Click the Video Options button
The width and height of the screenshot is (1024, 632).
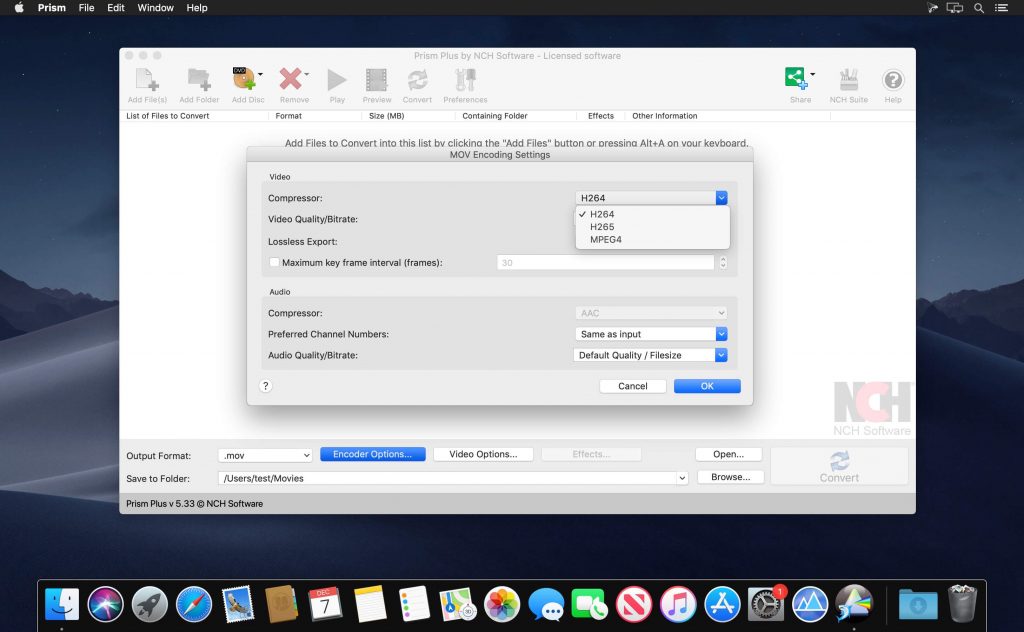[483, 454]
